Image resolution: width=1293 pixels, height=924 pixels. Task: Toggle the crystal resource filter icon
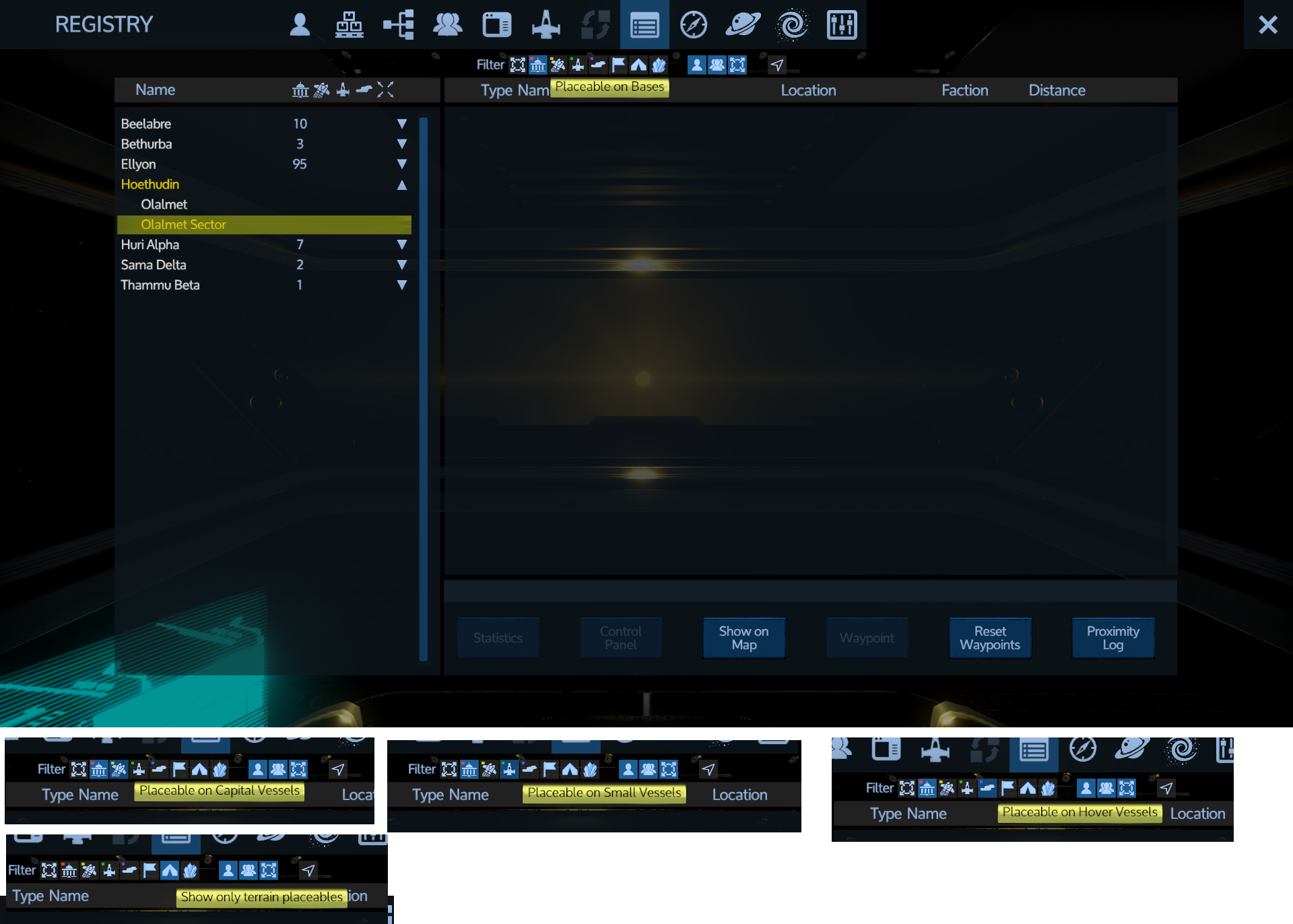[x=659, y=65]
